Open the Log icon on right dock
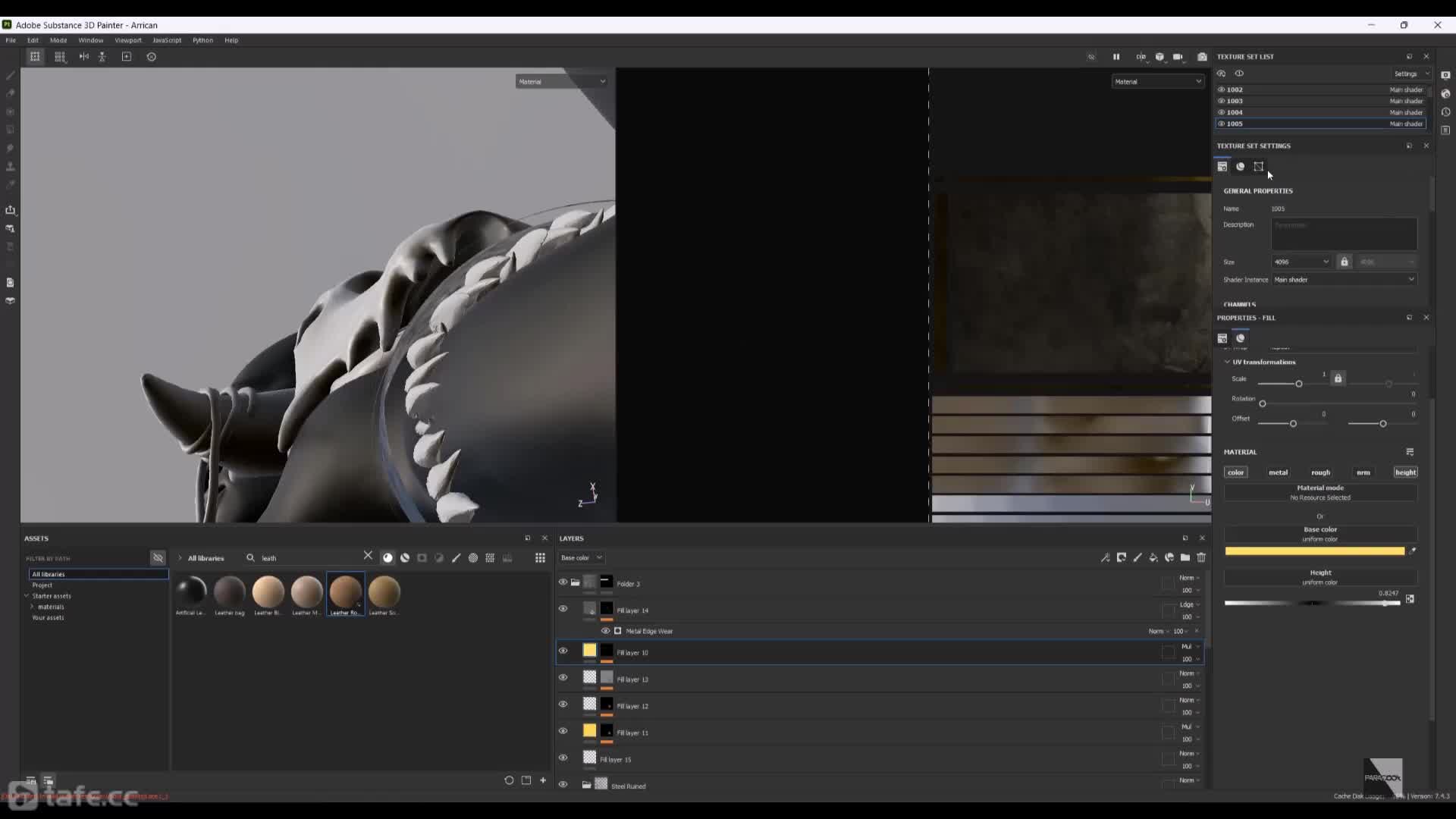Image resolution: width=1456 pixels, height=819 pixels. 1445,130
